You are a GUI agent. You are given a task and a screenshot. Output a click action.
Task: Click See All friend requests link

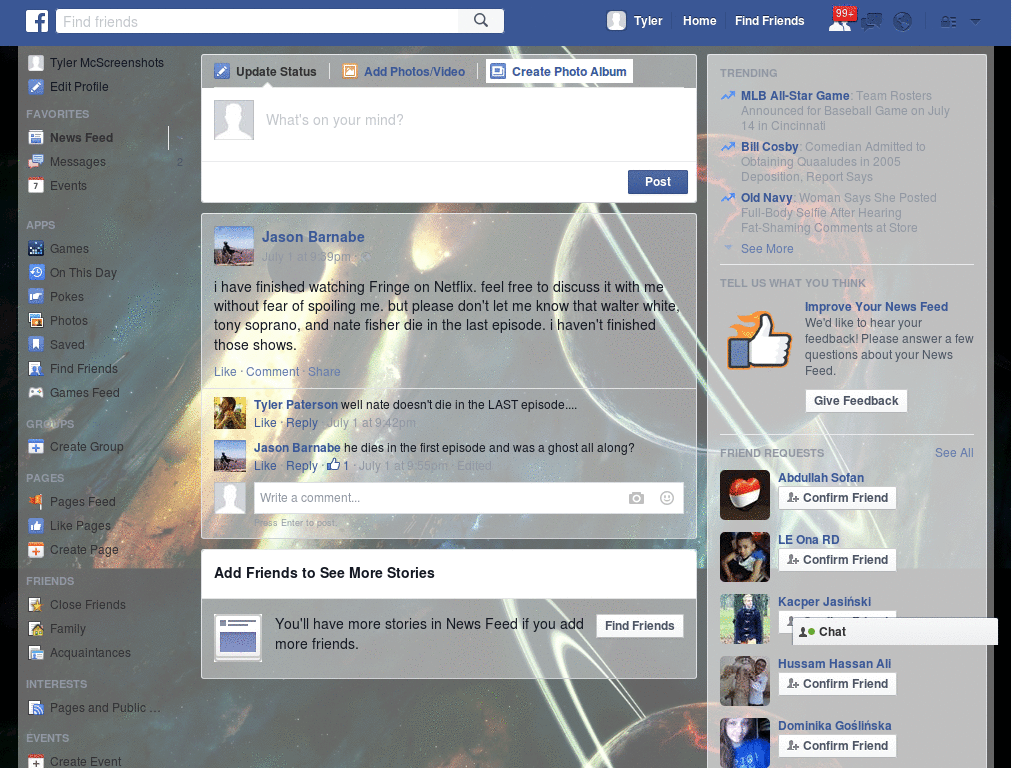953,453
